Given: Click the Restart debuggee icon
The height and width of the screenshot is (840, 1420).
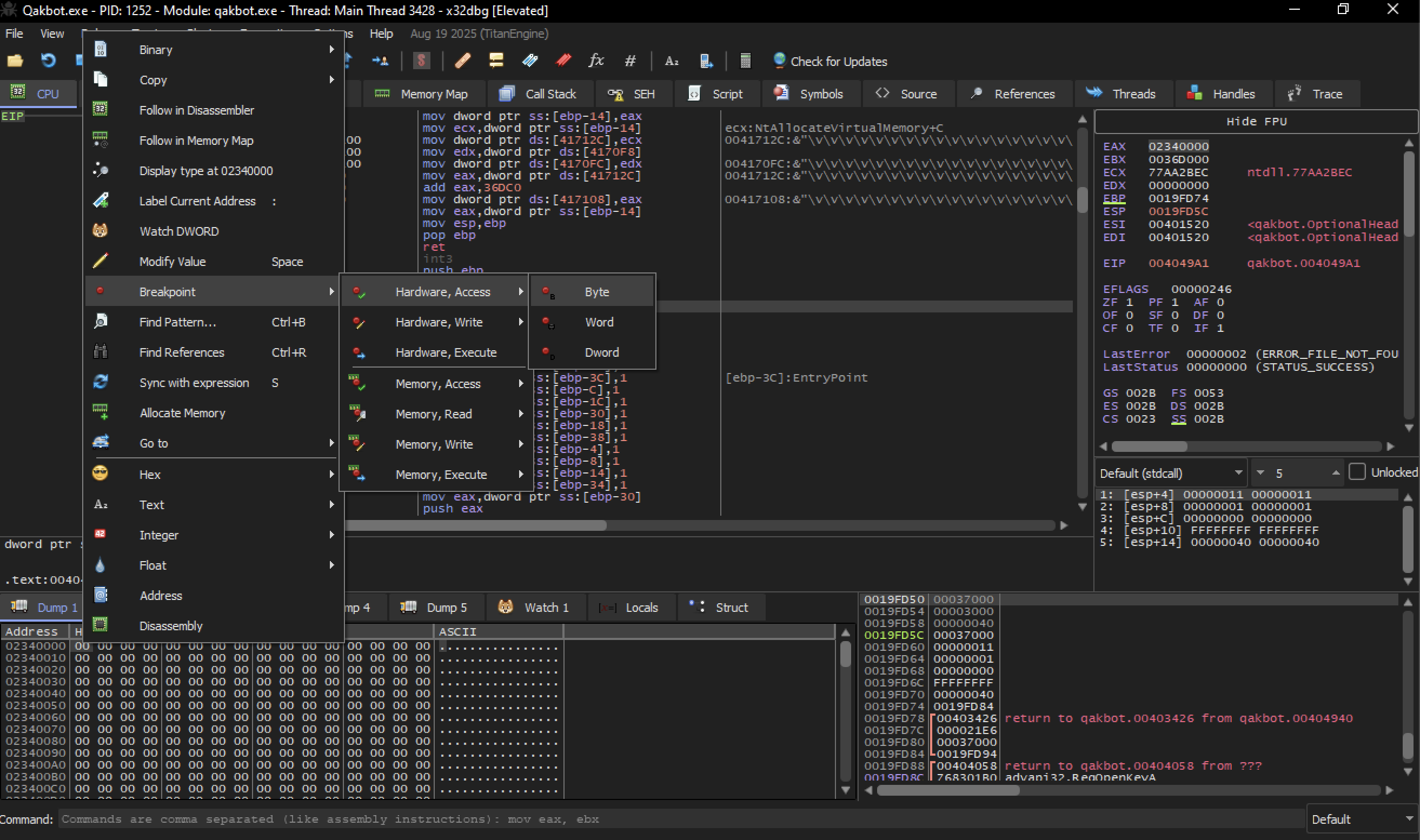Looking at the screenshot, I should coord(48,61).
